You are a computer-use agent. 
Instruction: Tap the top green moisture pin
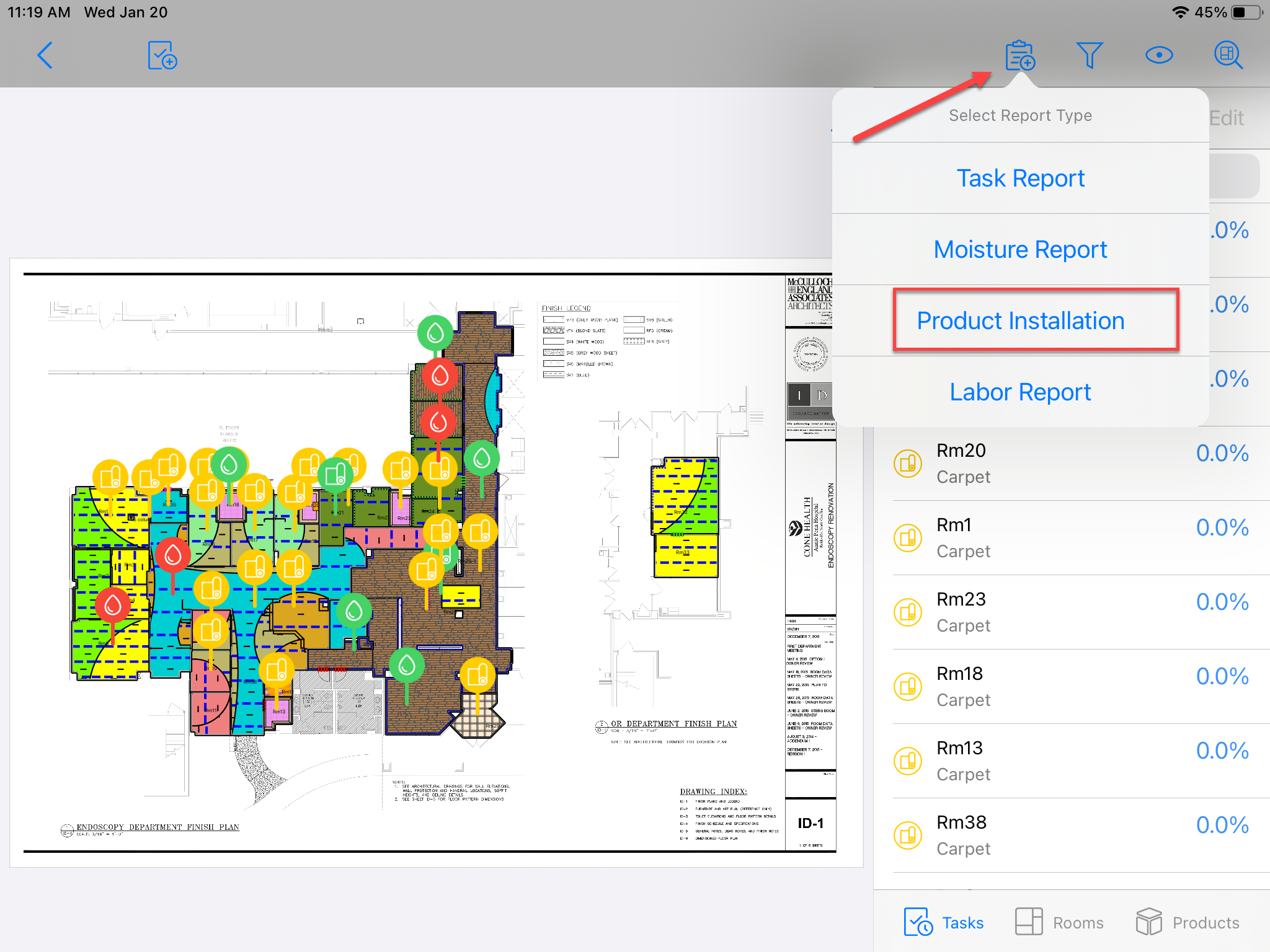[435, 333]
